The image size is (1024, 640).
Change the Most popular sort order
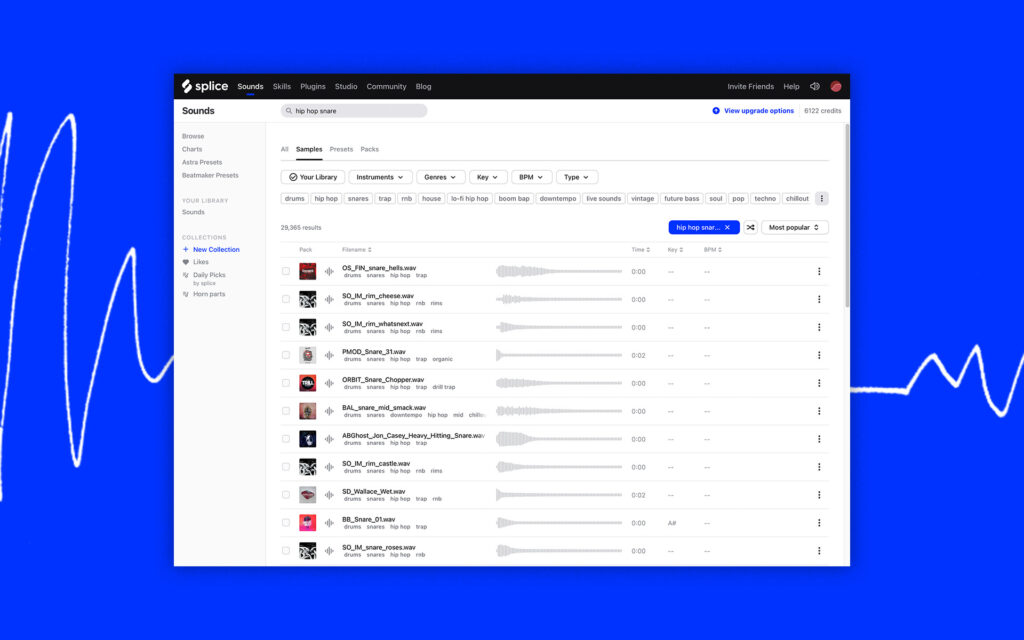[x=794, y=227]
